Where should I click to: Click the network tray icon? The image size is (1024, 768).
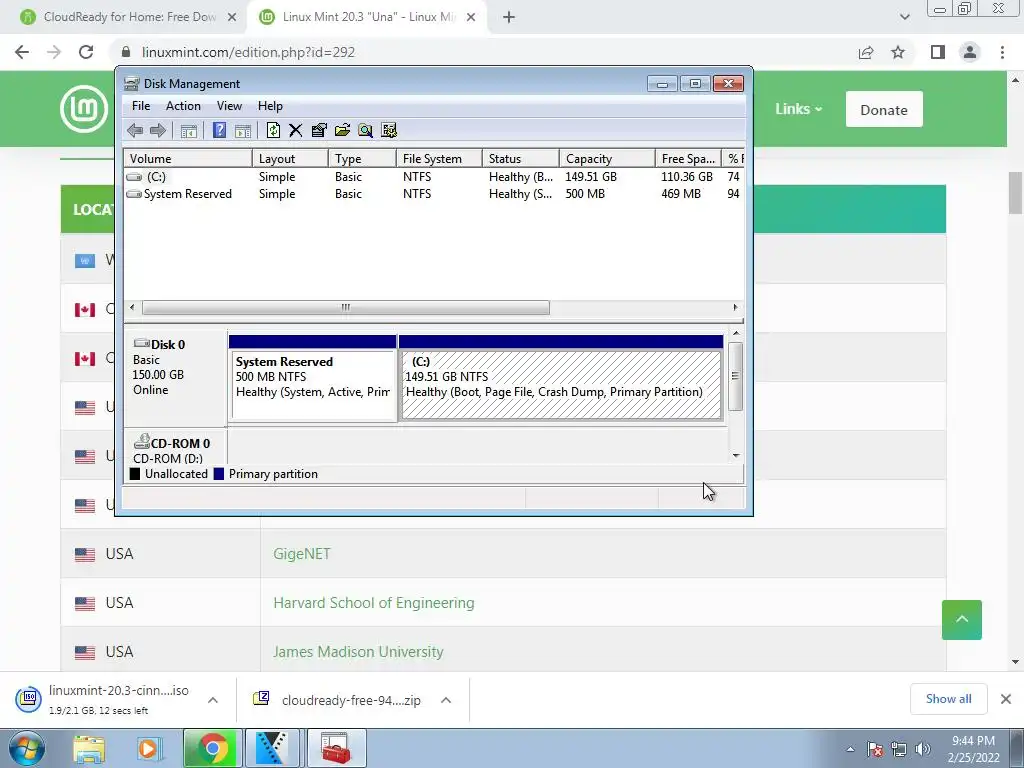[x=899, y=749]
